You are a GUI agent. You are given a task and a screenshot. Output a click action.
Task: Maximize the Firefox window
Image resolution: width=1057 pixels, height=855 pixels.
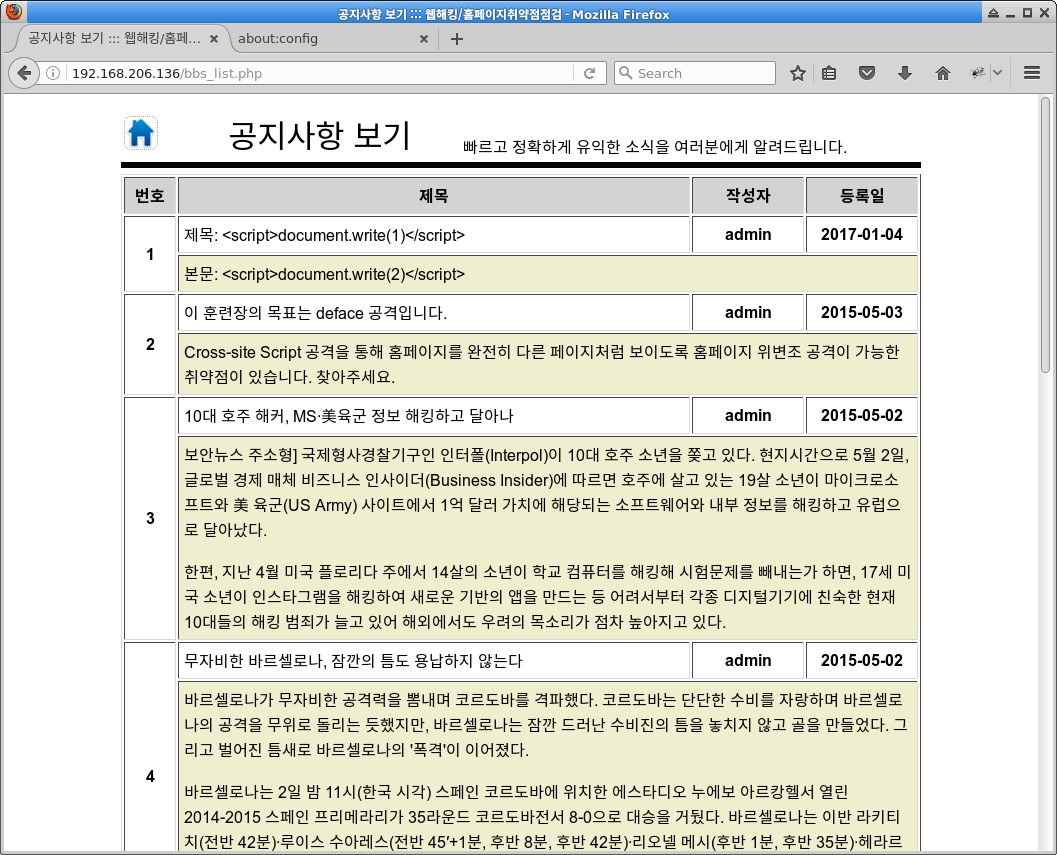click(x=1027, y=13)
